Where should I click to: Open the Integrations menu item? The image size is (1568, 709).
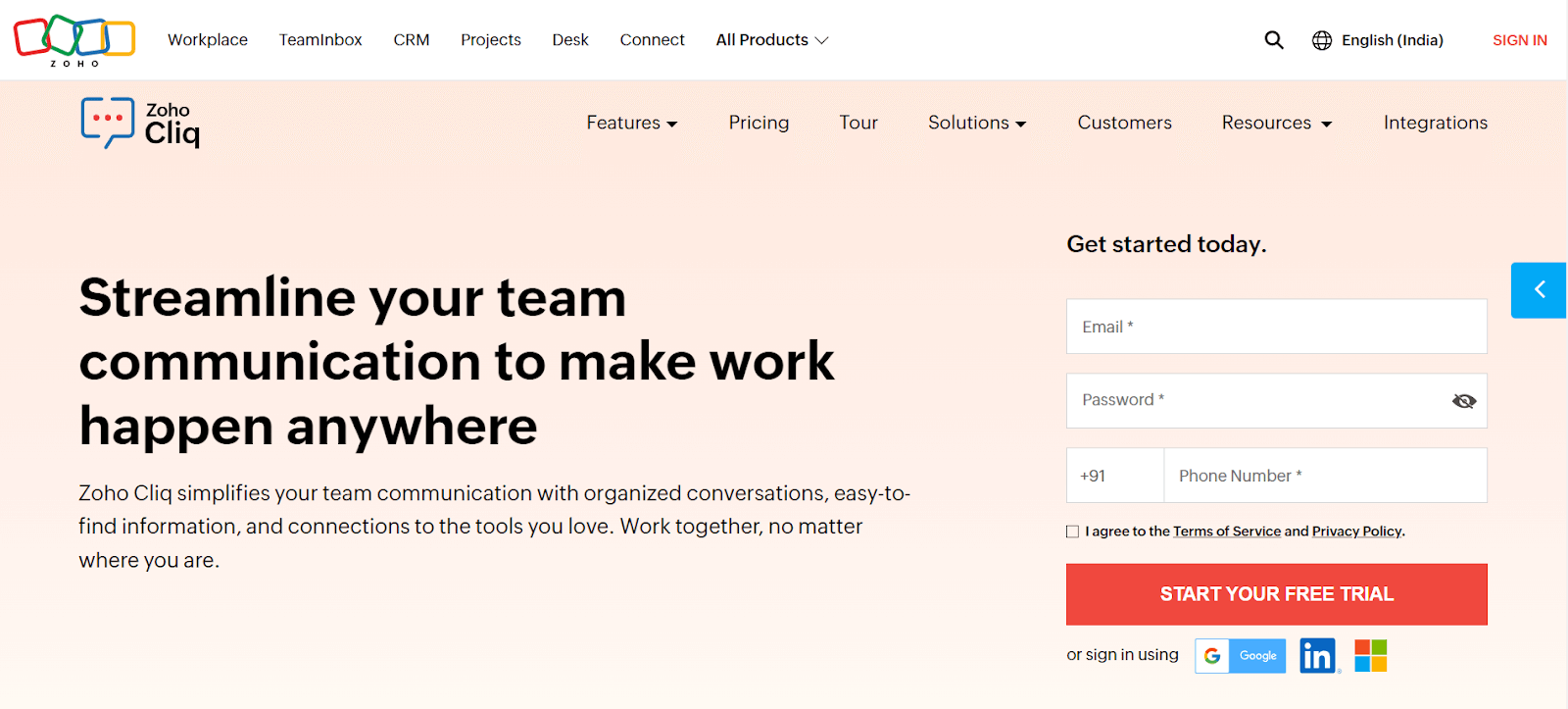pos(1435,123)
